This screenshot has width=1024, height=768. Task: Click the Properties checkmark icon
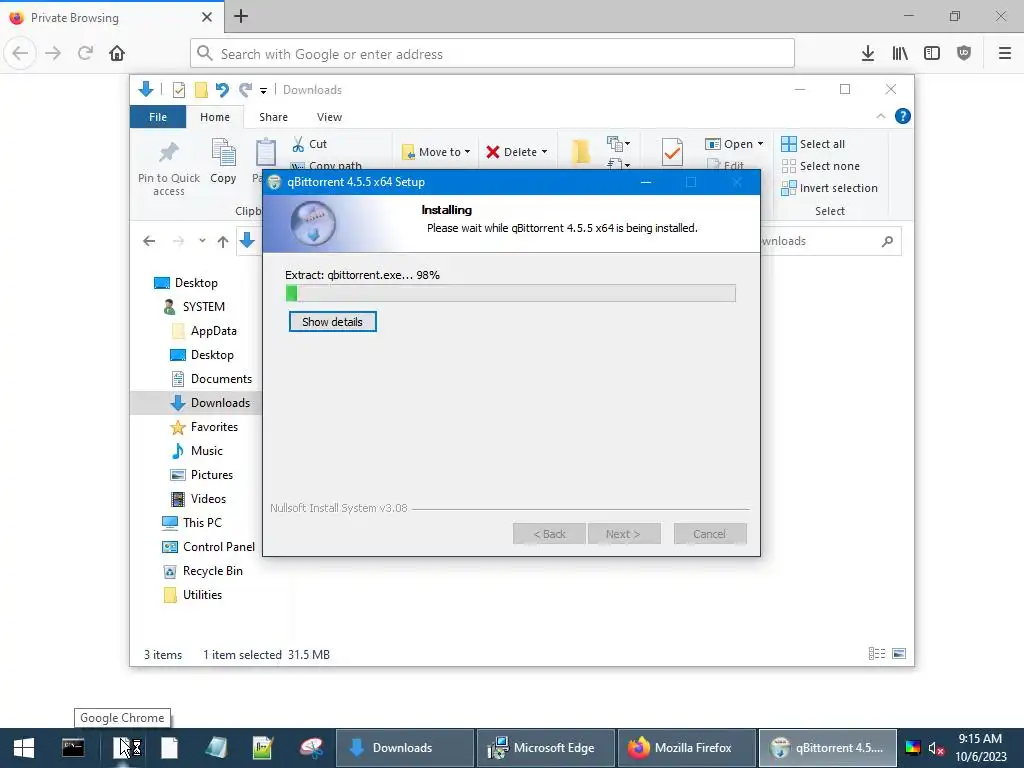click(x=672, y=152)
